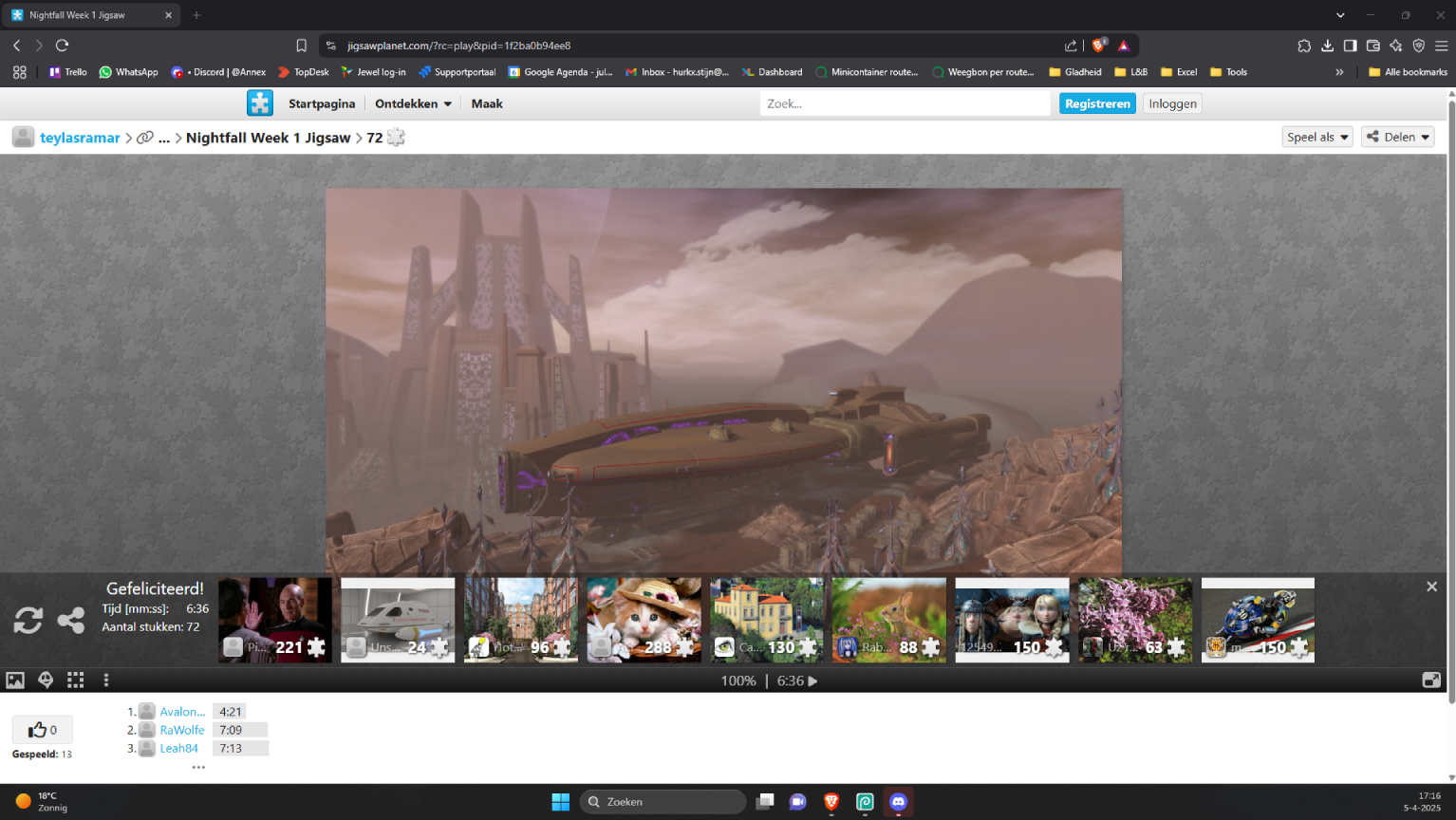Click the Registreren button
The height and width of the screenshot is (820, 1456).
[1097, 103]
